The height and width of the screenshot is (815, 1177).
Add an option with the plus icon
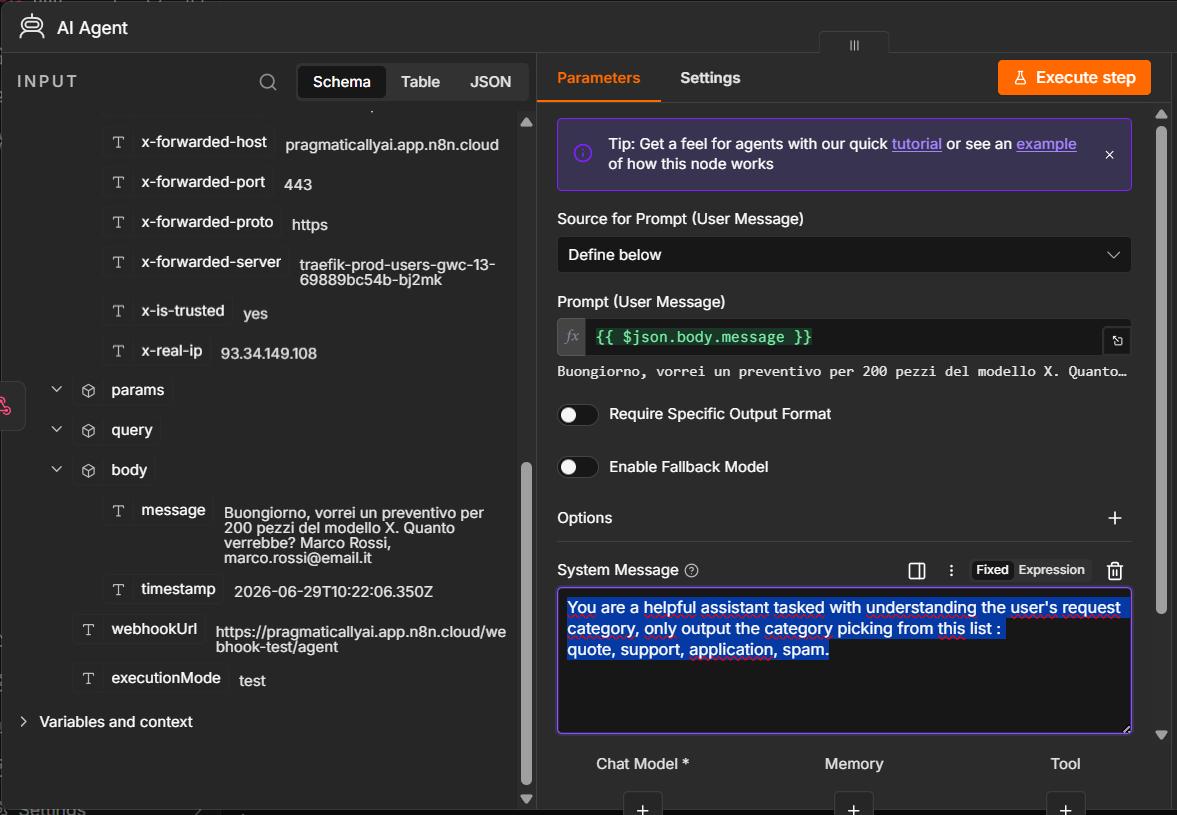1115,518
